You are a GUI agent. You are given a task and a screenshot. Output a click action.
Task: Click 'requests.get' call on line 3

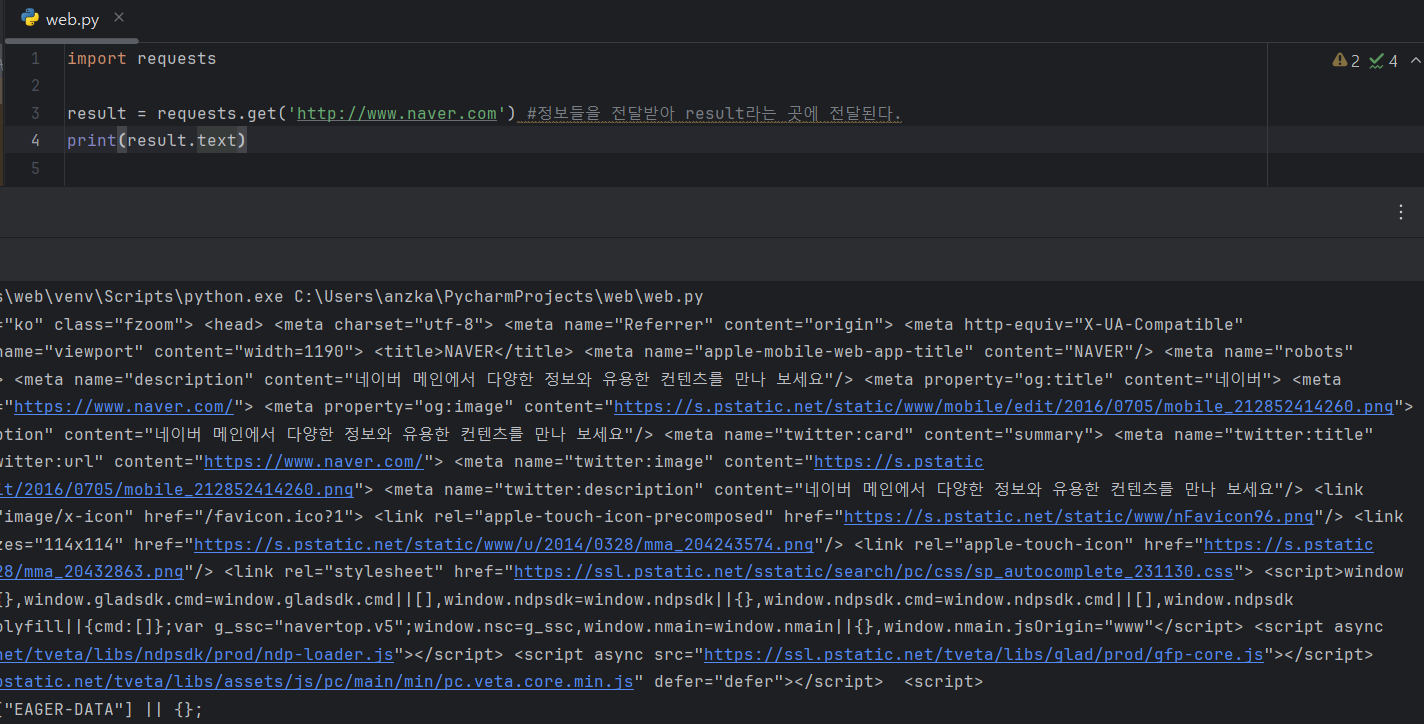[x=216, y=113]
